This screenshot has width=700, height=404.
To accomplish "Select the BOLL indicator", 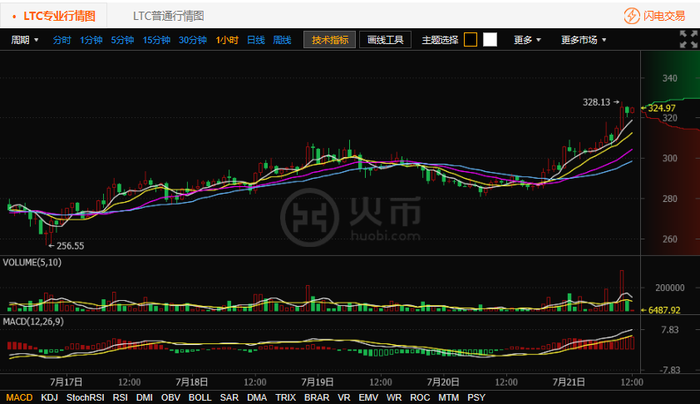I will pyautogui.click(x=199, y=397).
